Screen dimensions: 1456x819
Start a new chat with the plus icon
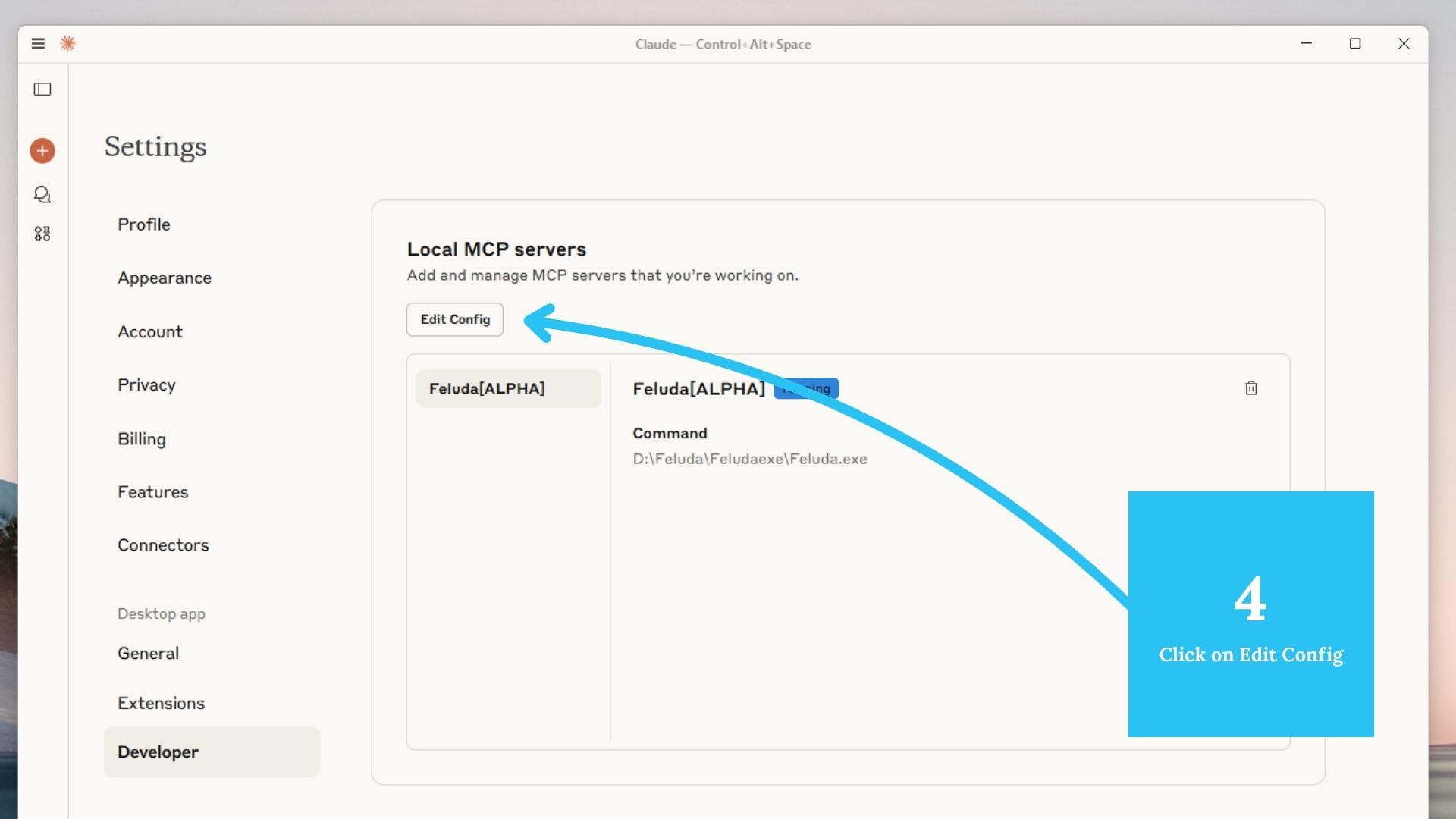pyautogui.click(x=42, y=150)
